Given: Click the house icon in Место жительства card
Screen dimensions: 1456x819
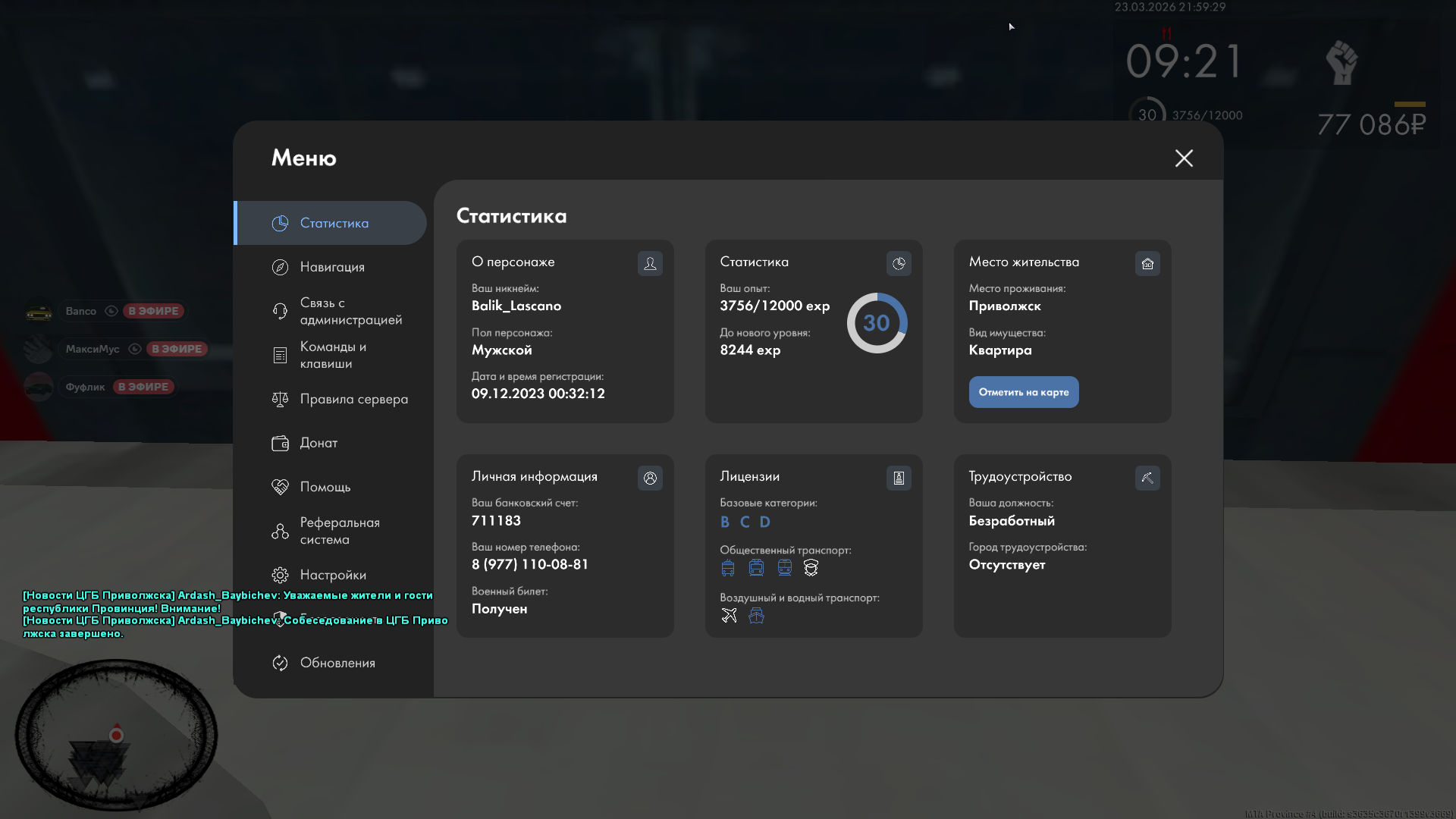Looking at the screenshot, I should click(1147, 263).
